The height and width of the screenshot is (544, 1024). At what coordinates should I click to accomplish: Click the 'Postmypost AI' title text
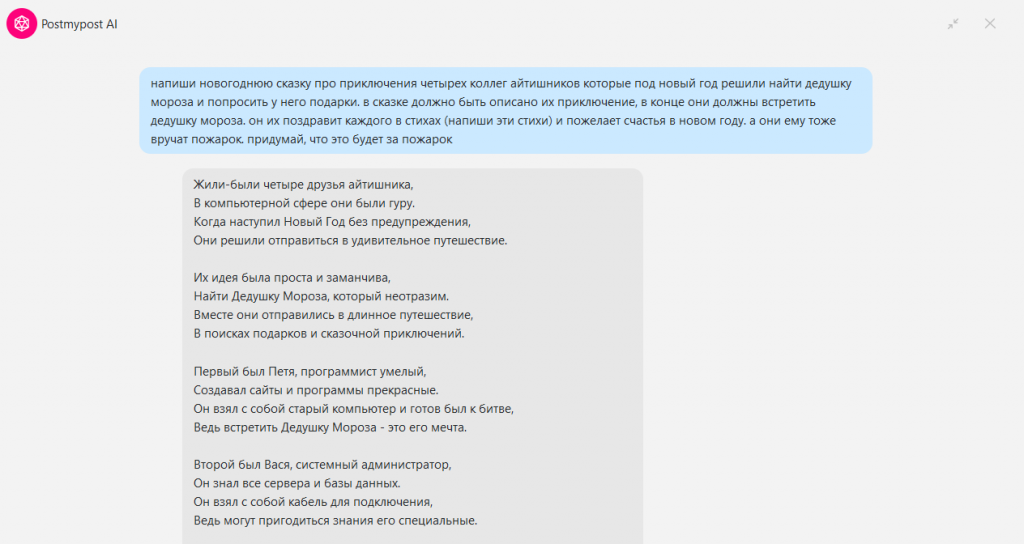(x=80, y=24)
